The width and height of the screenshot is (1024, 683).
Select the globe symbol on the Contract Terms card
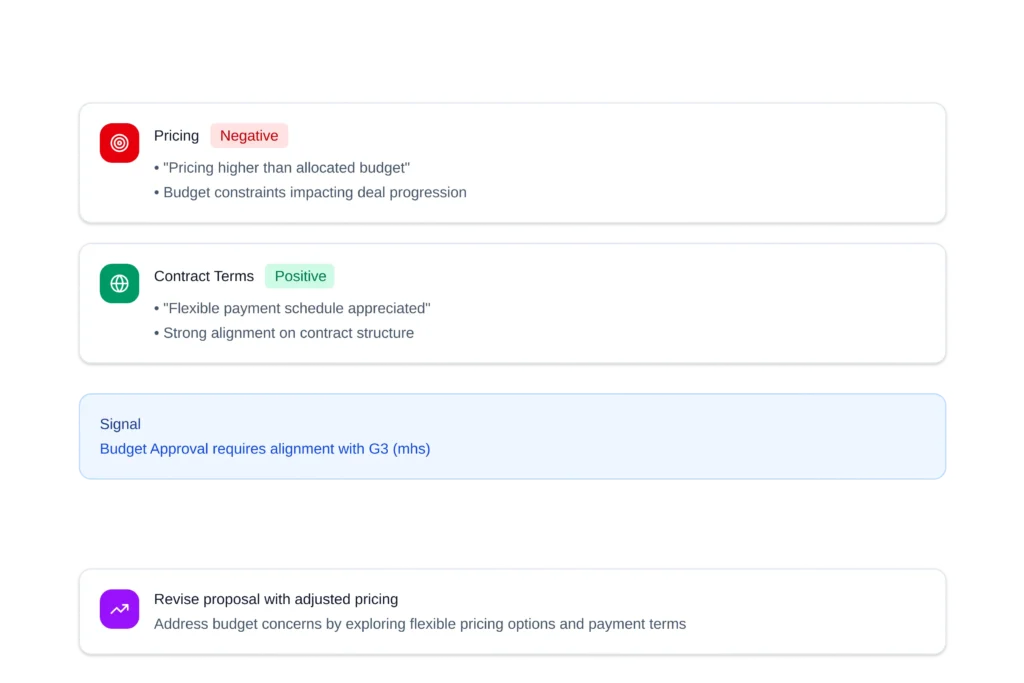(x=119, y=283)
